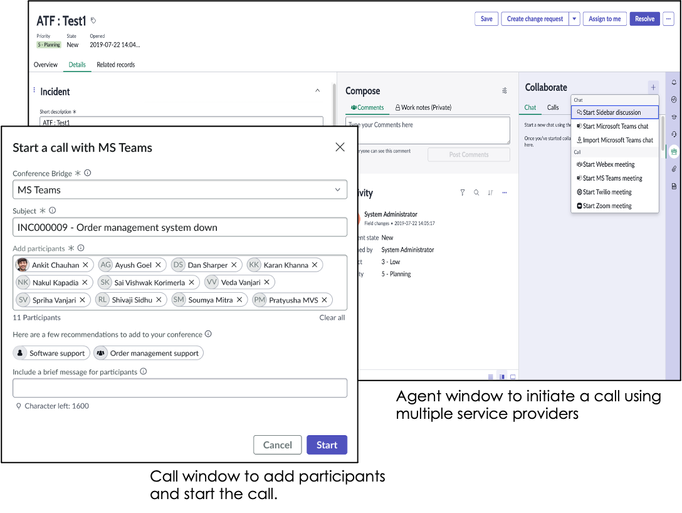The image size is (682, 513).
Task: Remove Ankit Chauhan from participants
Action: pos(86,265)
